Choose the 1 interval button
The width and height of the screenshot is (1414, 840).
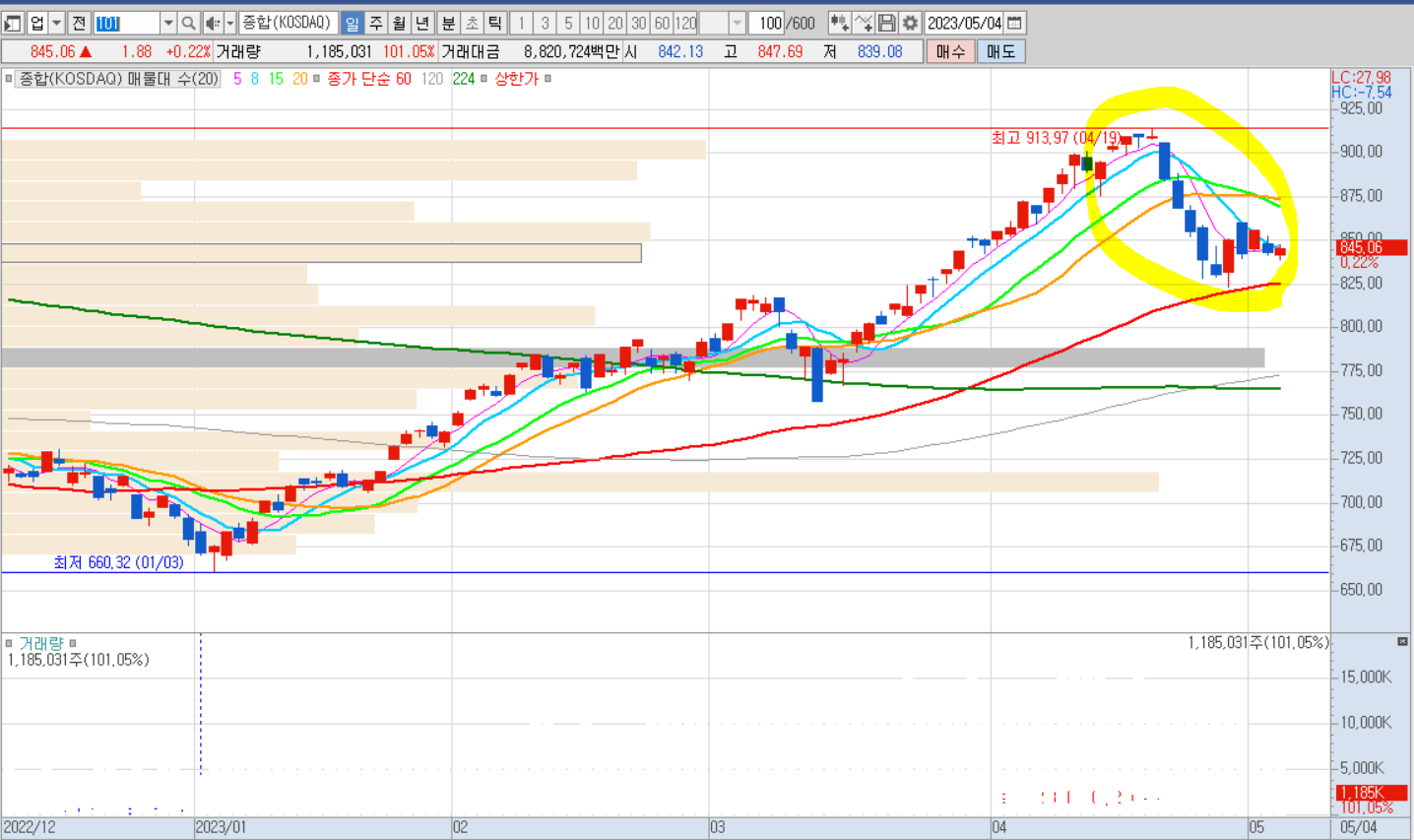pos(521,23)
